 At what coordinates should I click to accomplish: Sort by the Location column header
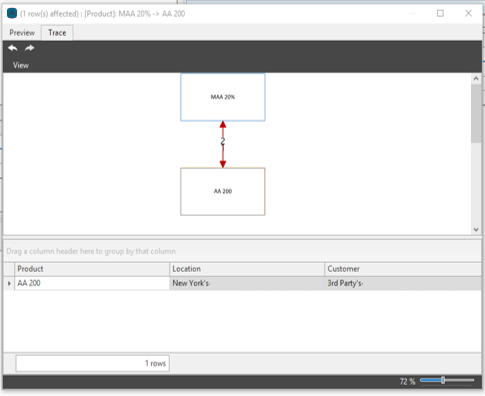coord(247,269)
